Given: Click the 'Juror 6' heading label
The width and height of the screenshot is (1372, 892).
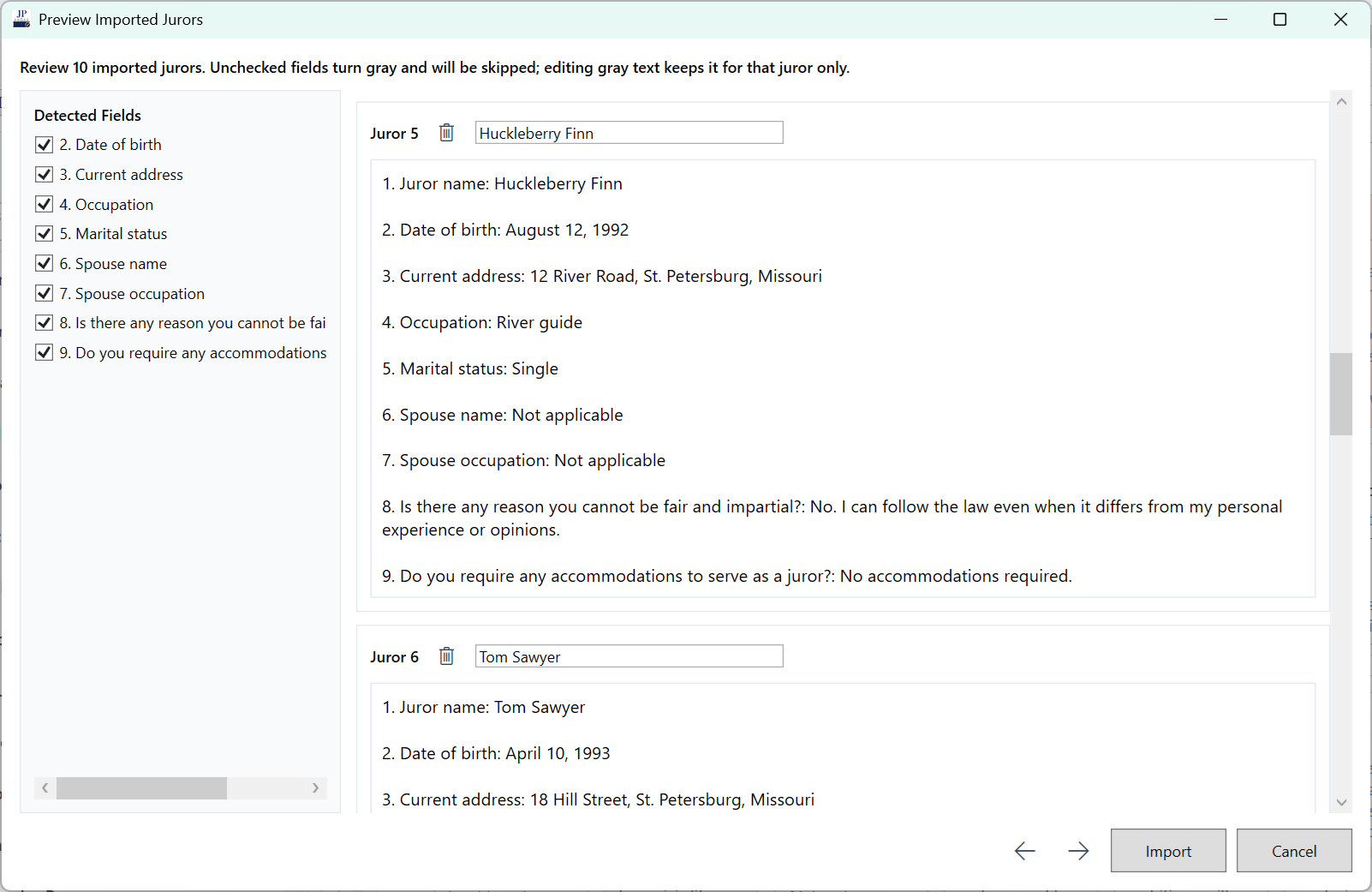Looking at the screenshot, I should tap(394, 656).
